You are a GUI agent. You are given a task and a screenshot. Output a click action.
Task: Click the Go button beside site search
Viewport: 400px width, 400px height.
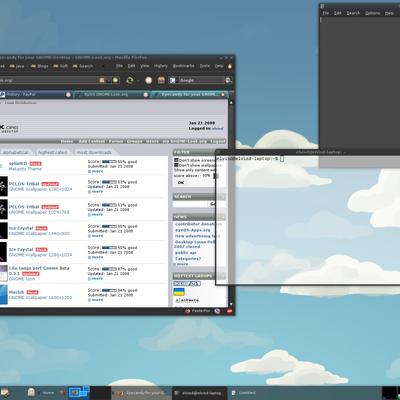(x=213, y=204)
